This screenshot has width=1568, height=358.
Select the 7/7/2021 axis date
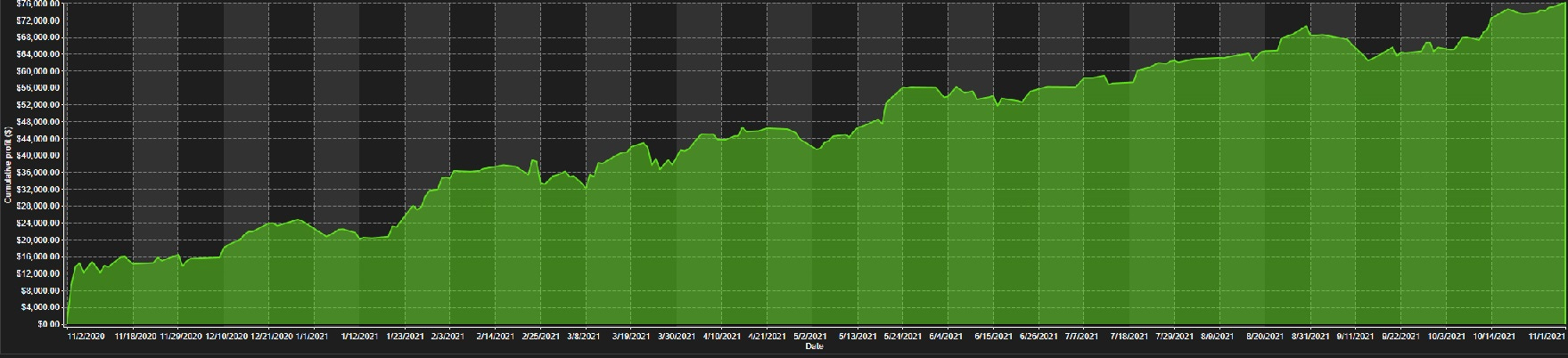point(1081,338)
